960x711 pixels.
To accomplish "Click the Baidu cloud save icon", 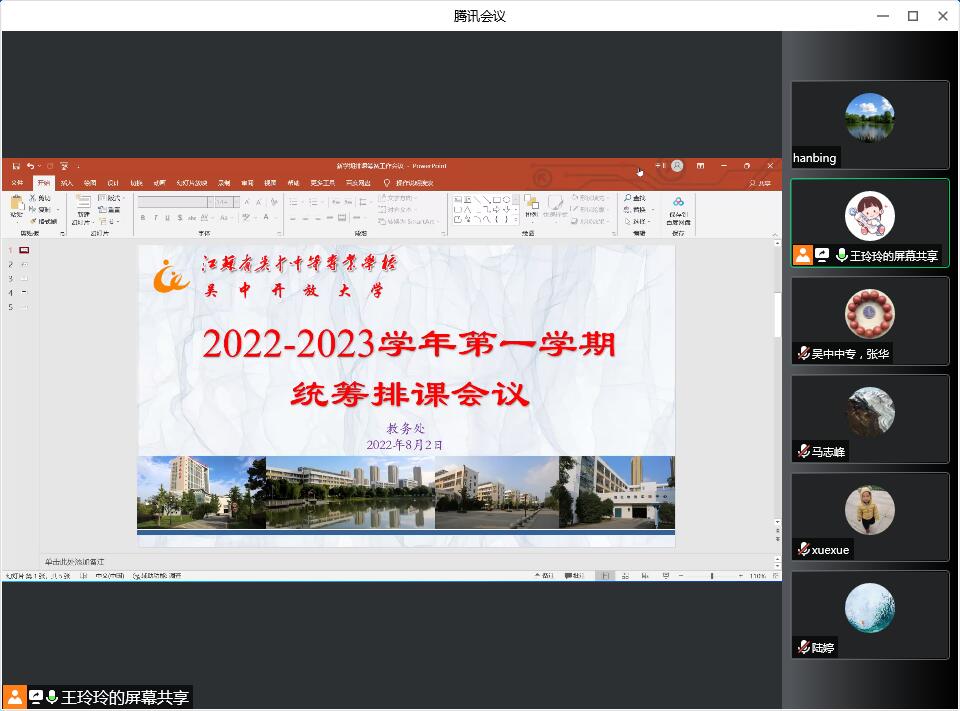I will pos(678,204).
